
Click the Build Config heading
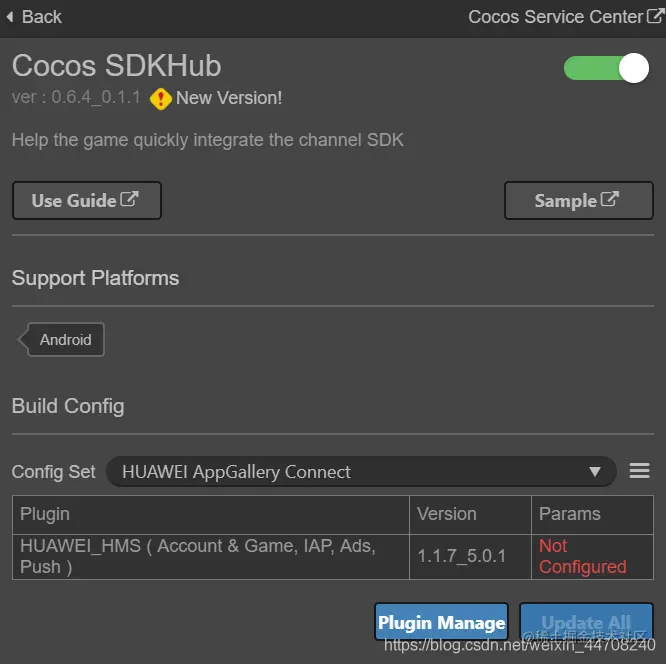[68, 406]
